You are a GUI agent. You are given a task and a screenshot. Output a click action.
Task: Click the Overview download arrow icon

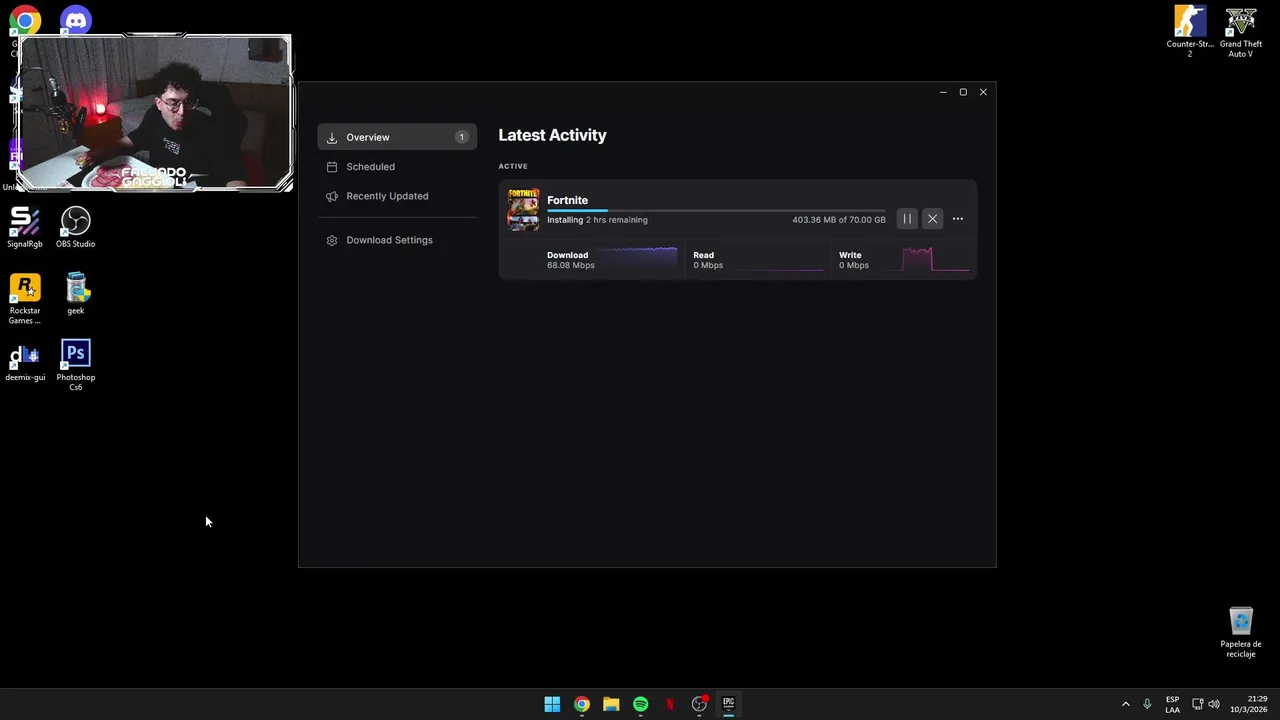(x=332, y=137)
